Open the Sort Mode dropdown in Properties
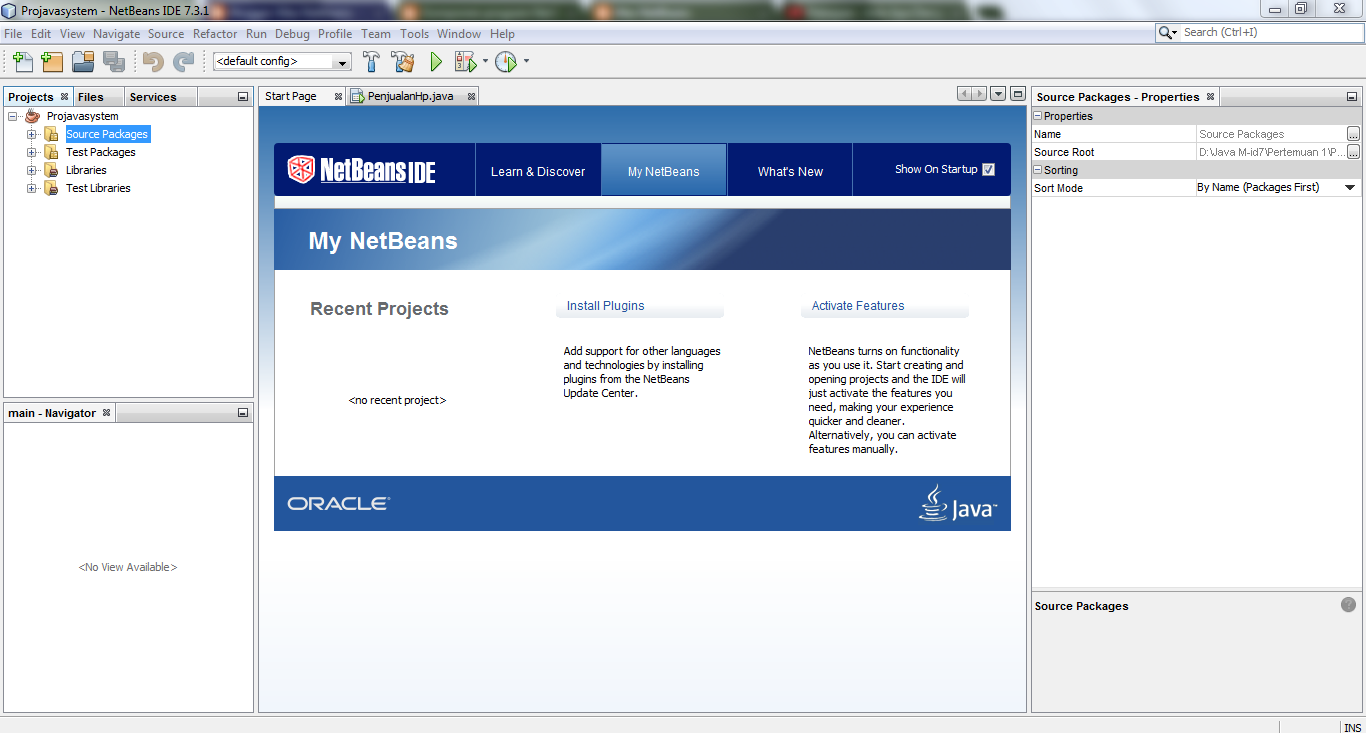The width and height of the screenshot is (1366, 733). 1350,187
